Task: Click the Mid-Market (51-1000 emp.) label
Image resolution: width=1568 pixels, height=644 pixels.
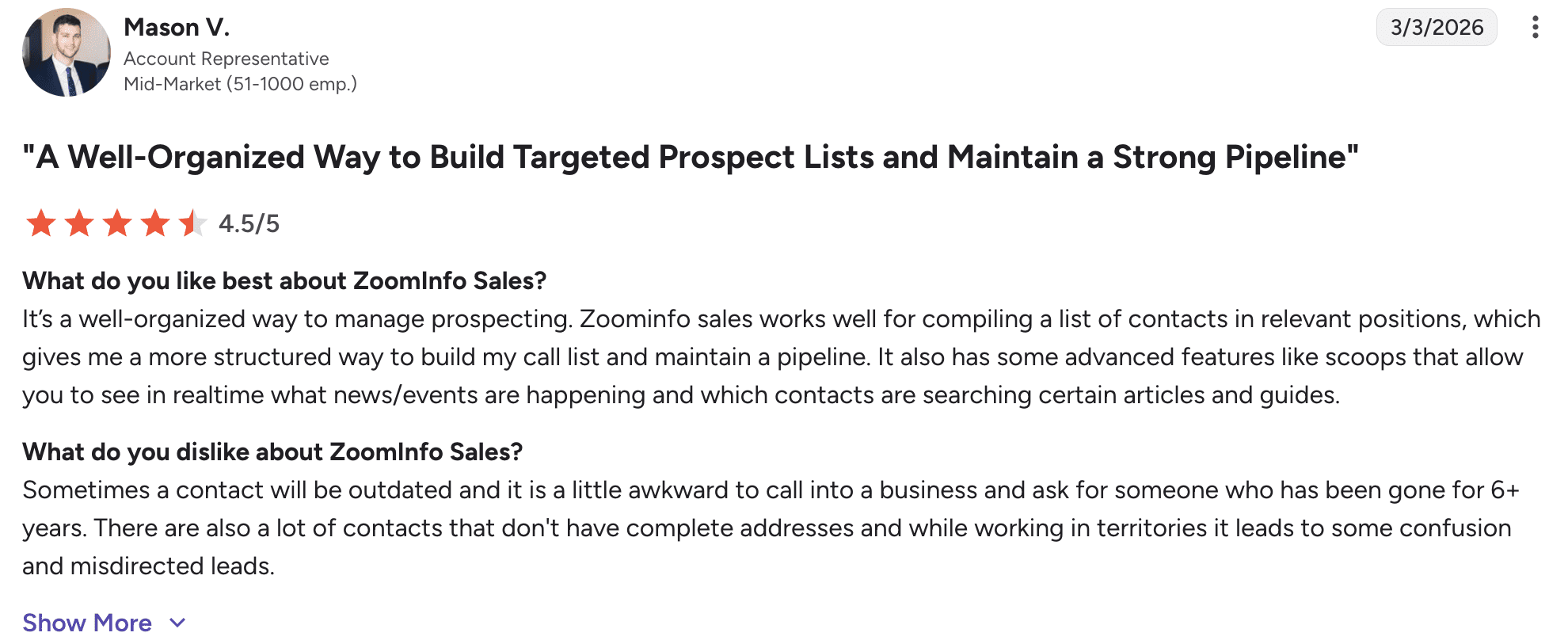Action: (x=240, y=84)
